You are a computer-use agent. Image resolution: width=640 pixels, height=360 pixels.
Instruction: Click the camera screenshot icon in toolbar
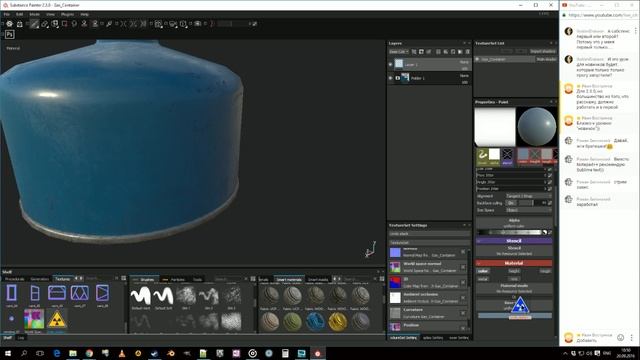click(x=198, y=24)
